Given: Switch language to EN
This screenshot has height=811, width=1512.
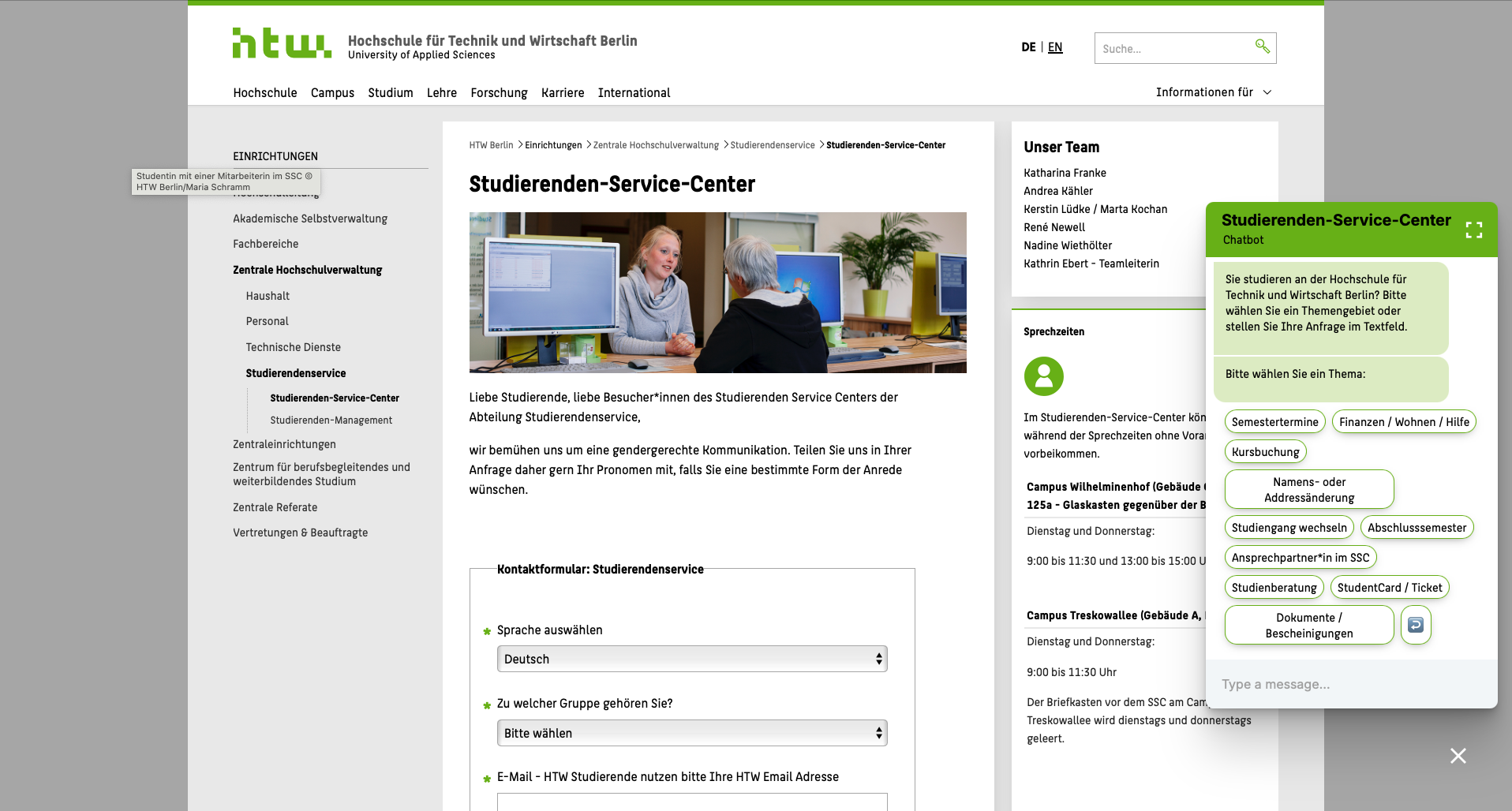Looking at the screenshot, I should pyautogui.click(x=1055, y=47).
